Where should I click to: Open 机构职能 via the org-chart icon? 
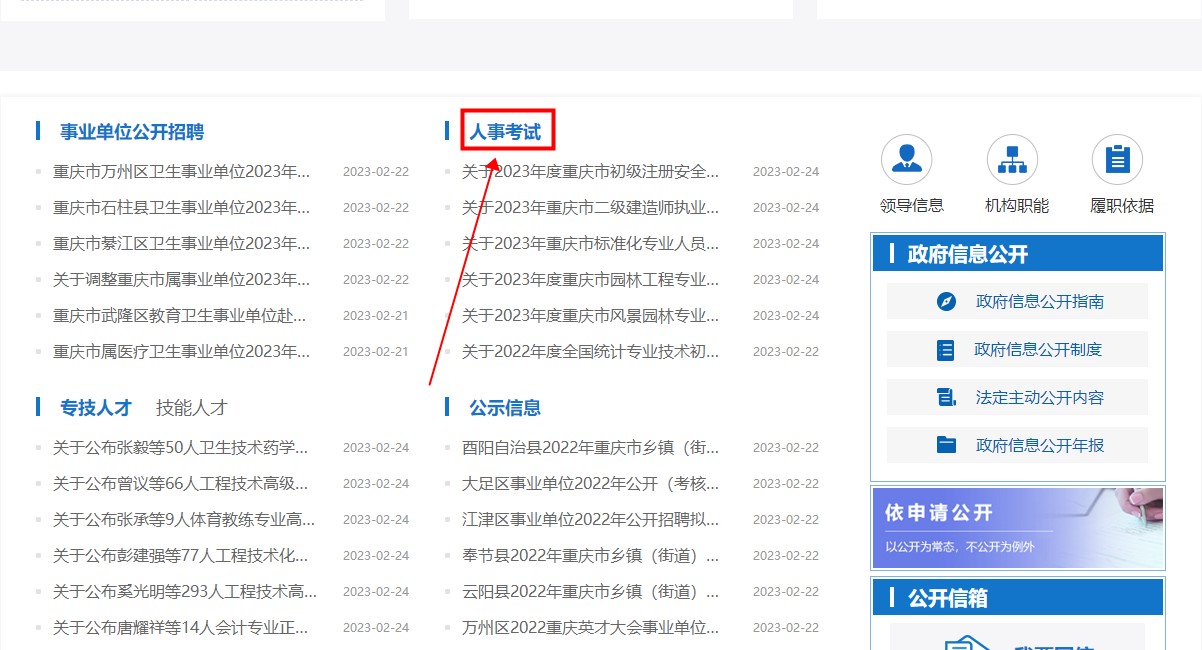[1012, 158]
